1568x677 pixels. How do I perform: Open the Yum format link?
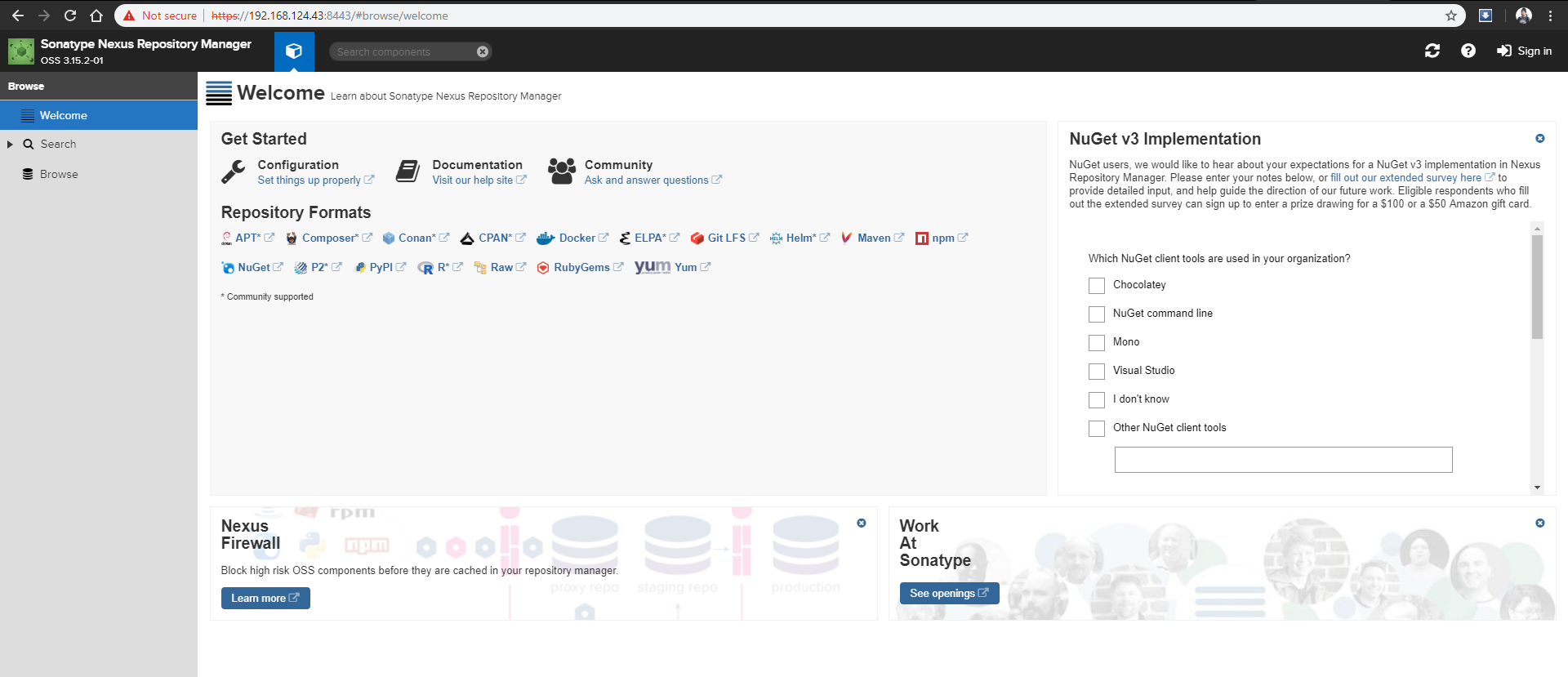(673, 267)
